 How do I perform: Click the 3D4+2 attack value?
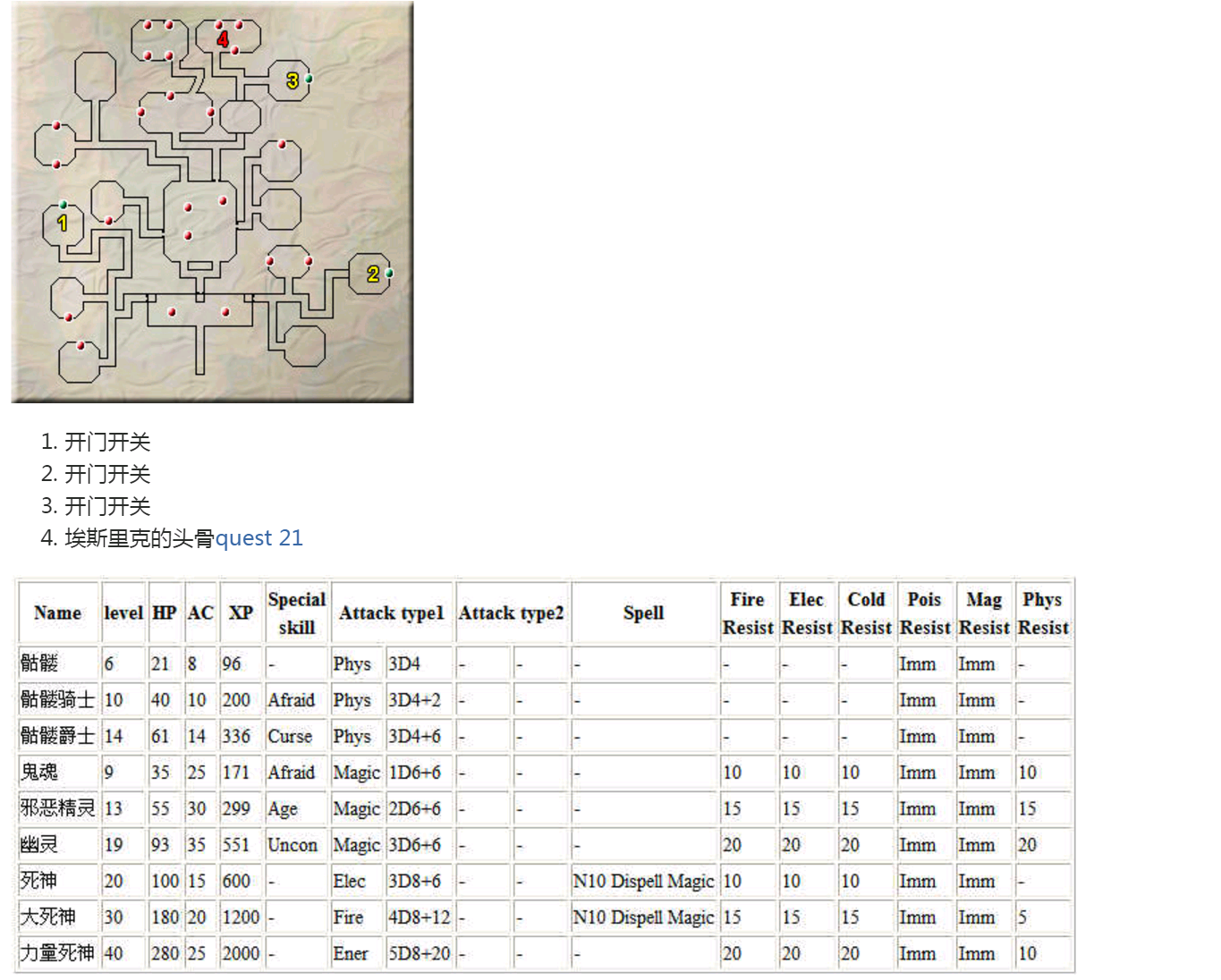coord(419,699)
